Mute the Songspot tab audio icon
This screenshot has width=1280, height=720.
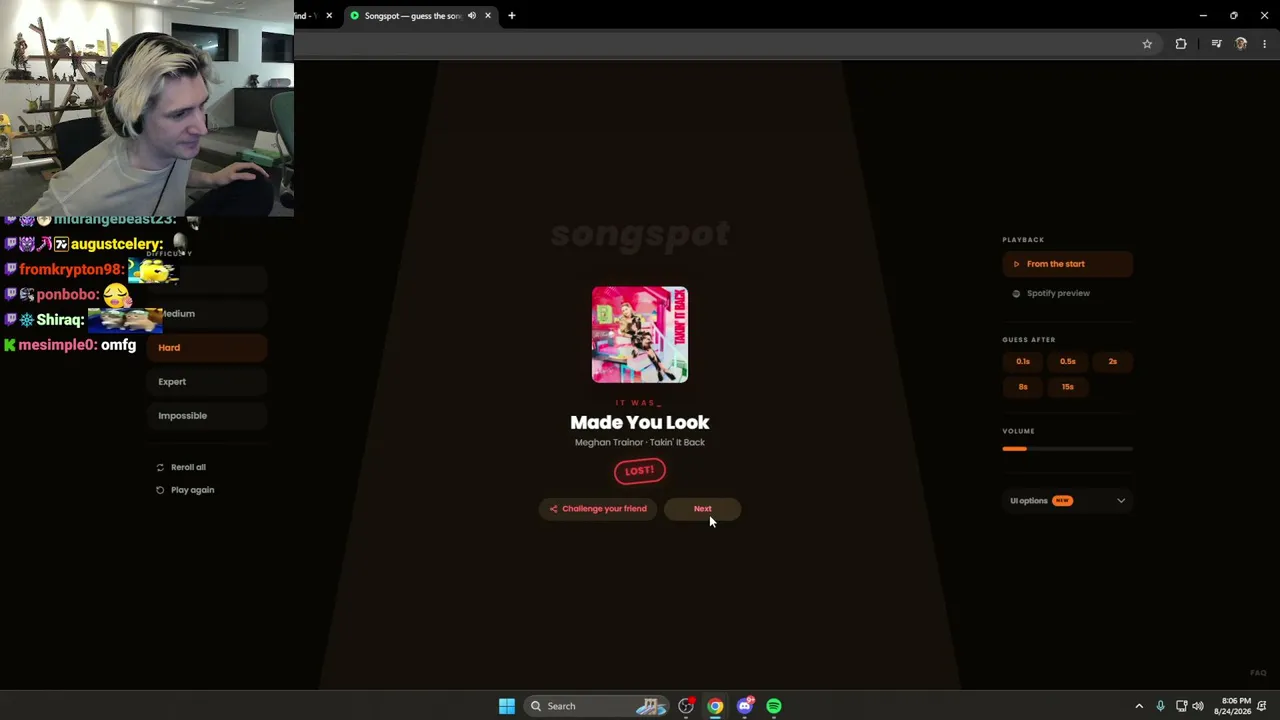coord(471,16)
